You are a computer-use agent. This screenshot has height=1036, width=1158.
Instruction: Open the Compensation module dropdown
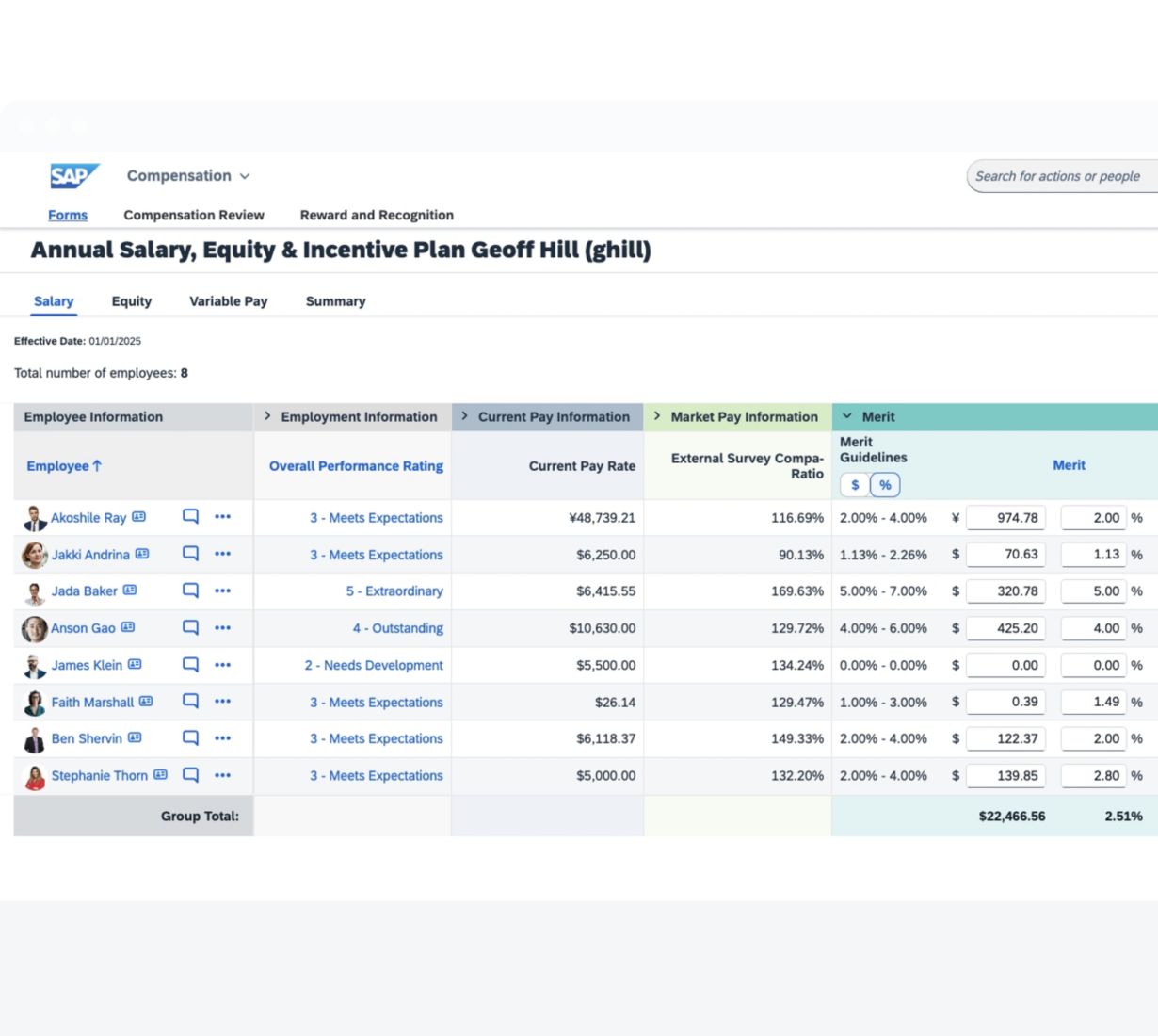tap(188, 176)
